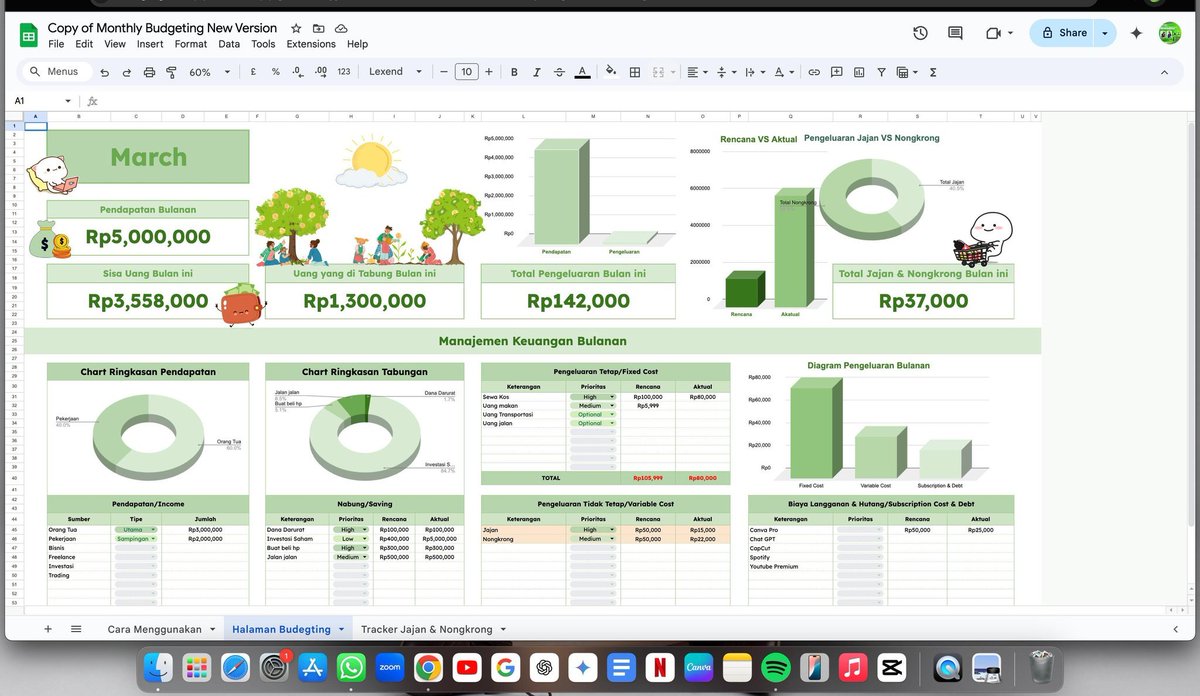Move the document to a folder
The image size is (1200, 696).
pyautogui.click(x=319, y=28)
